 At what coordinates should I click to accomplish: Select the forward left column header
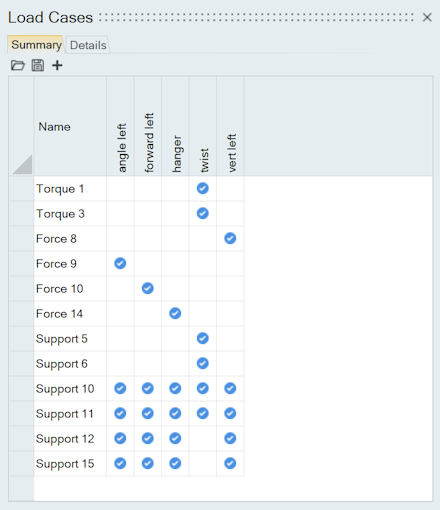tap(148, 127)
